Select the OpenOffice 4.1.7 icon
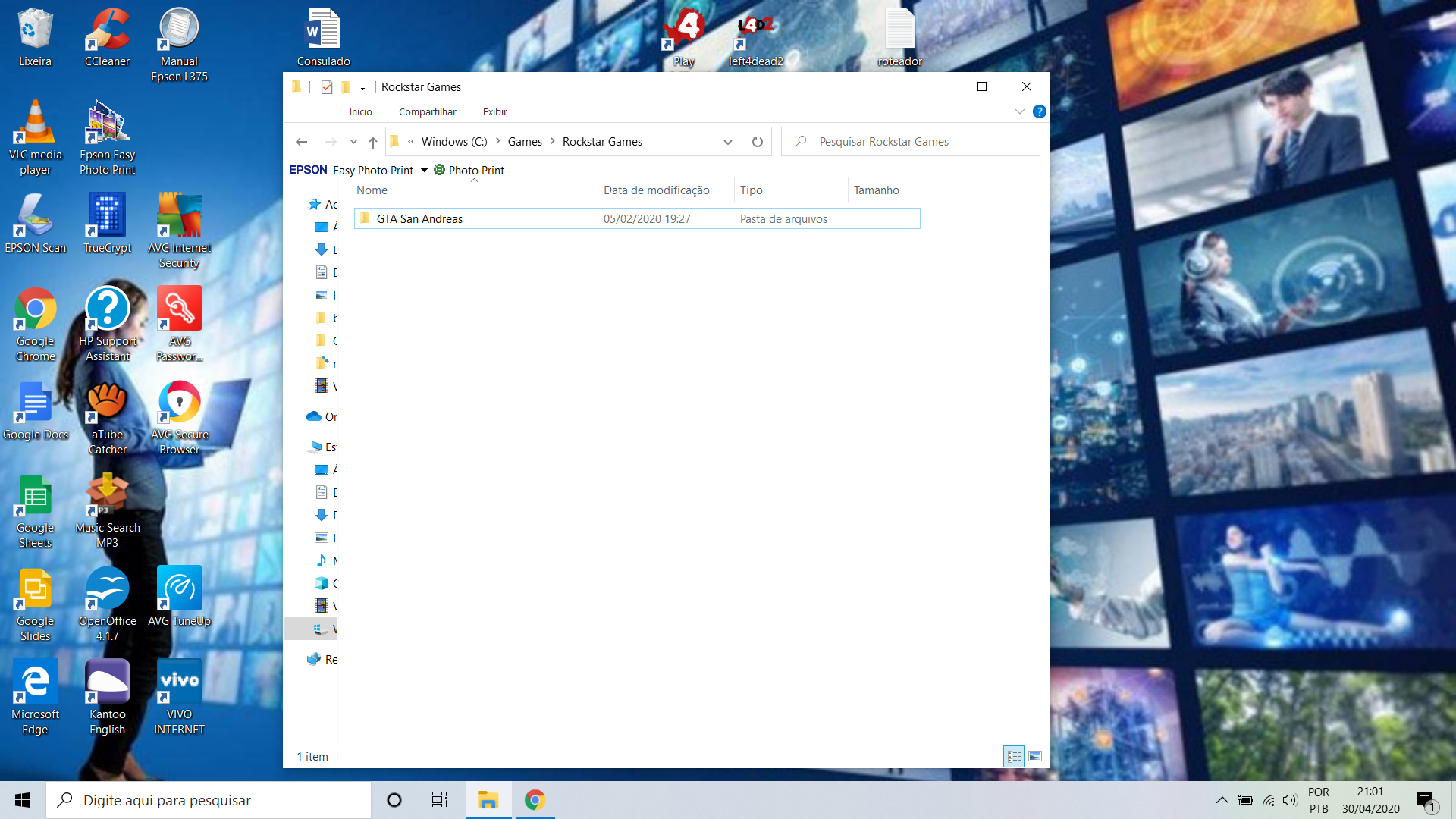This screenshot has height=819, width=1456. pyautogui.click(x=107, y=604)
